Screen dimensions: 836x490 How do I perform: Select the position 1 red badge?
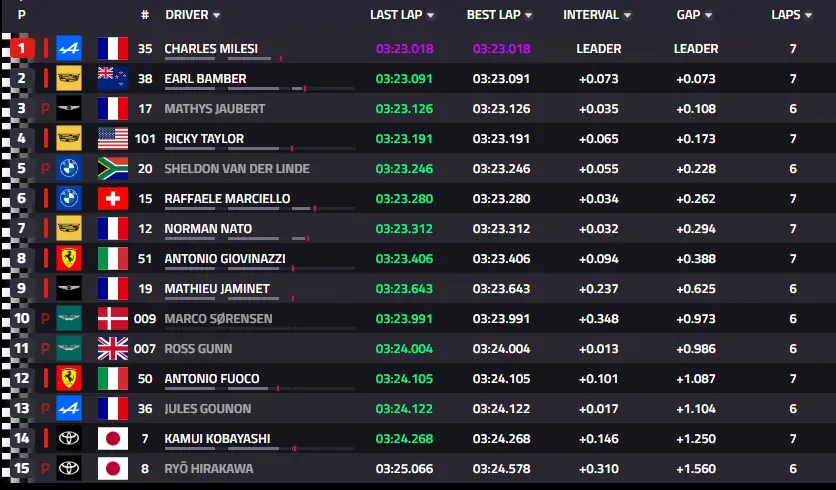click(x=22, y=49)
